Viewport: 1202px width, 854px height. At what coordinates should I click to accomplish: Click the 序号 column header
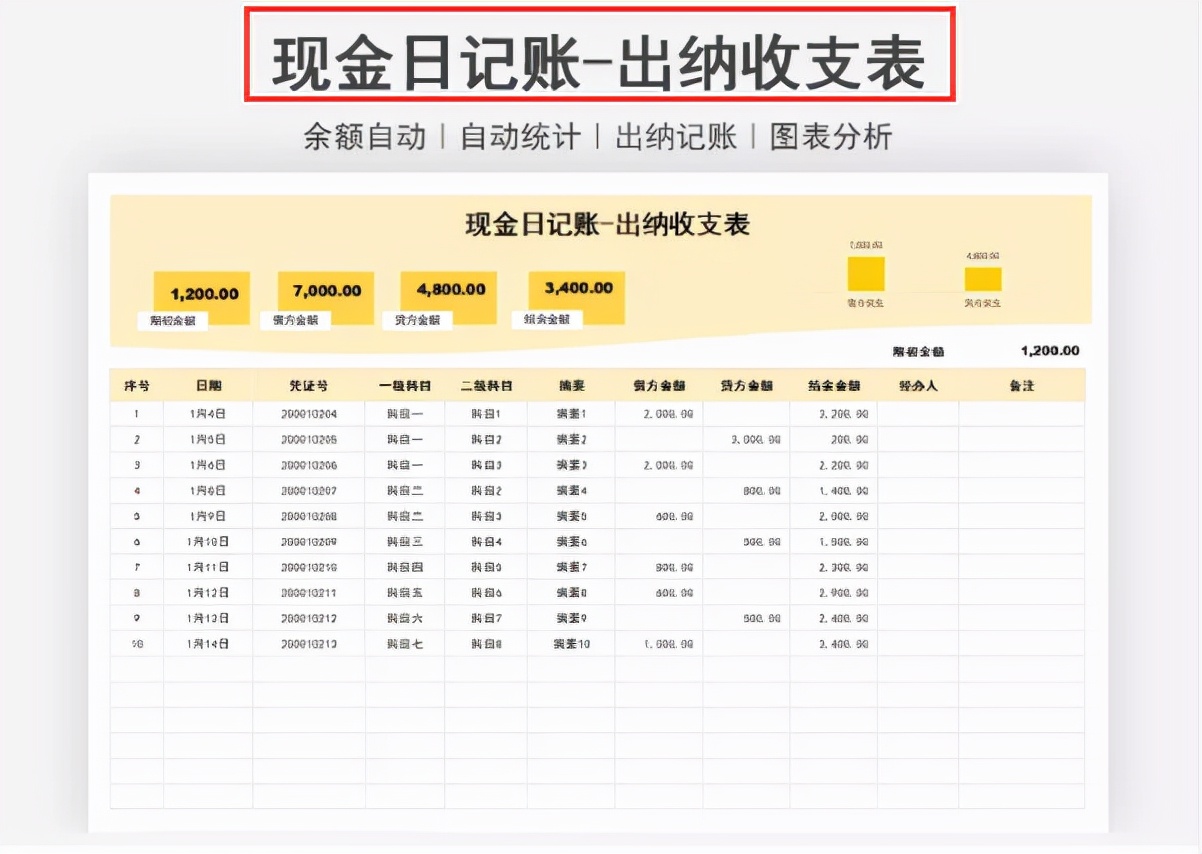[x=136, y=385]
